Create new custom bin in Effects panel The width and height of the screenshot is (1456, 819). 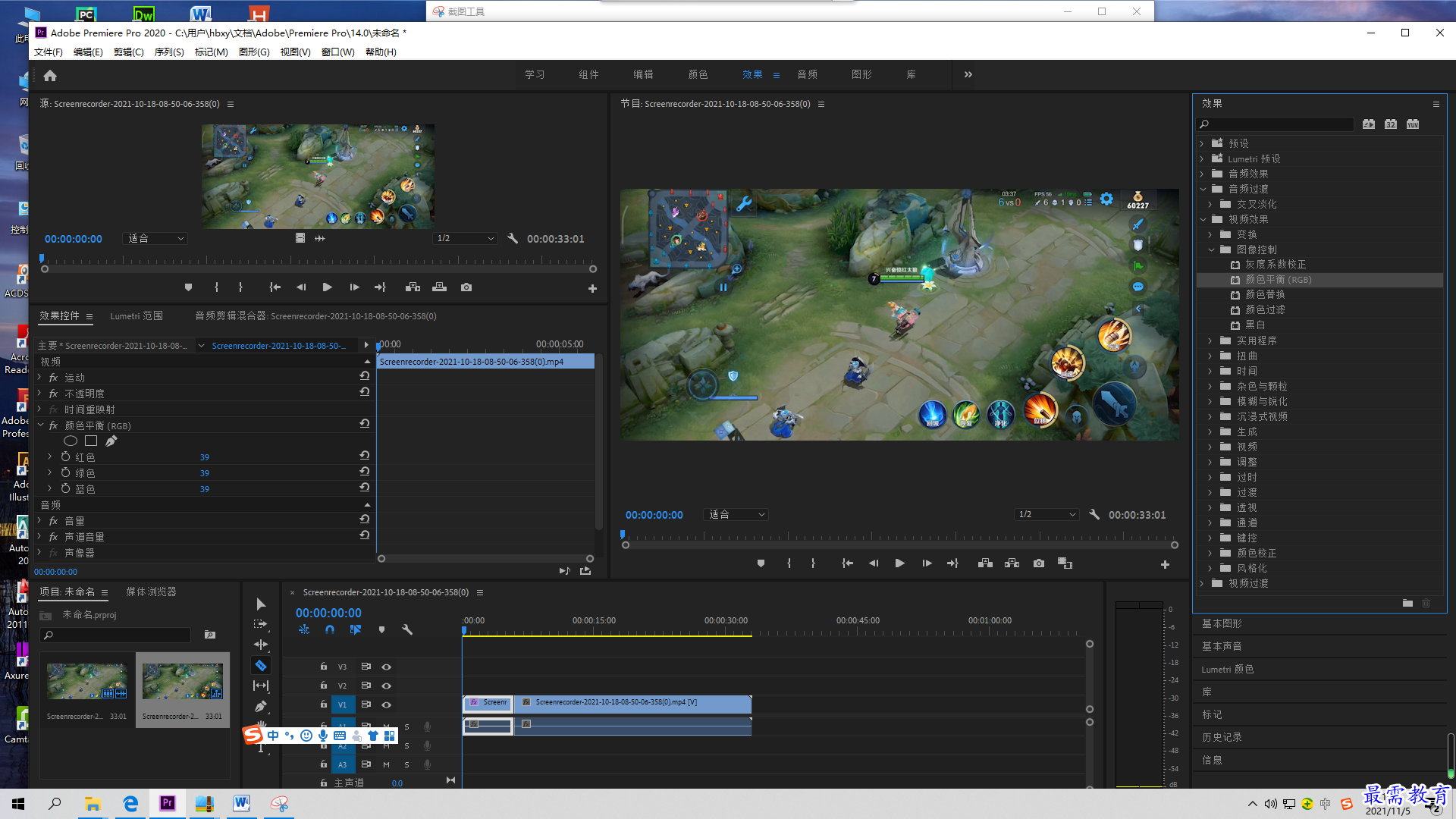(1407, 604)
